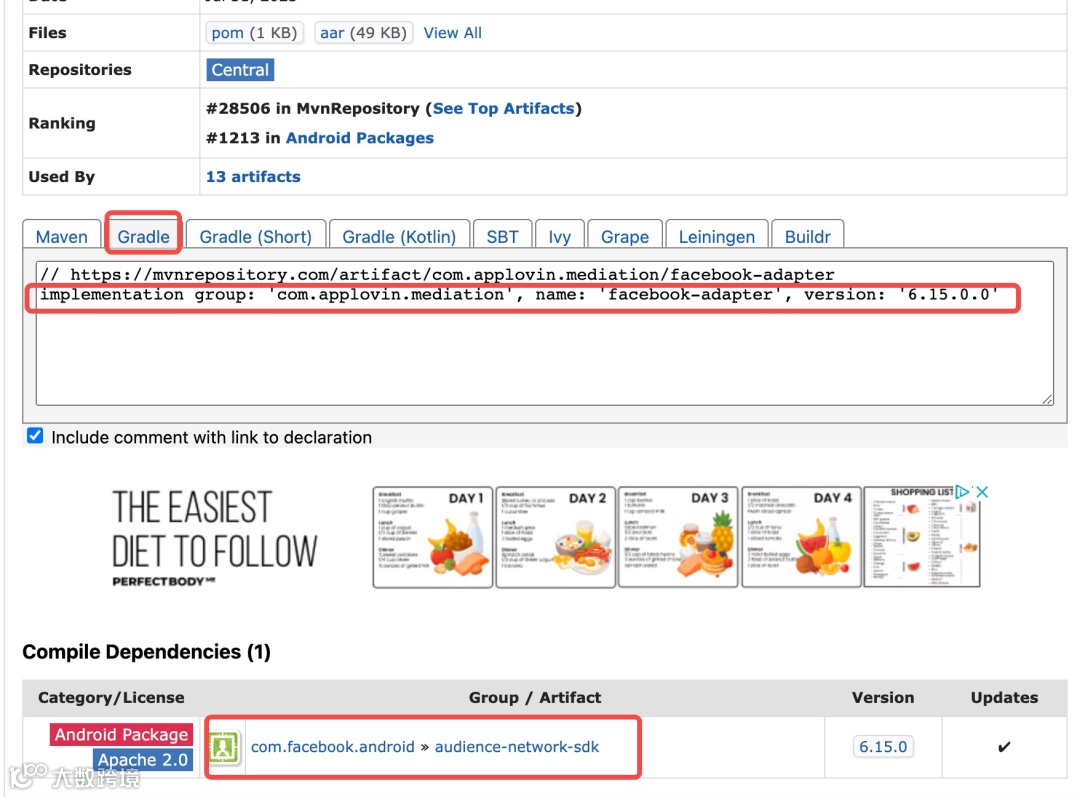1080x797 pixels.
Task: Open the DAY 1 meal plan thumbnail
Action: [x=433, y=537]
